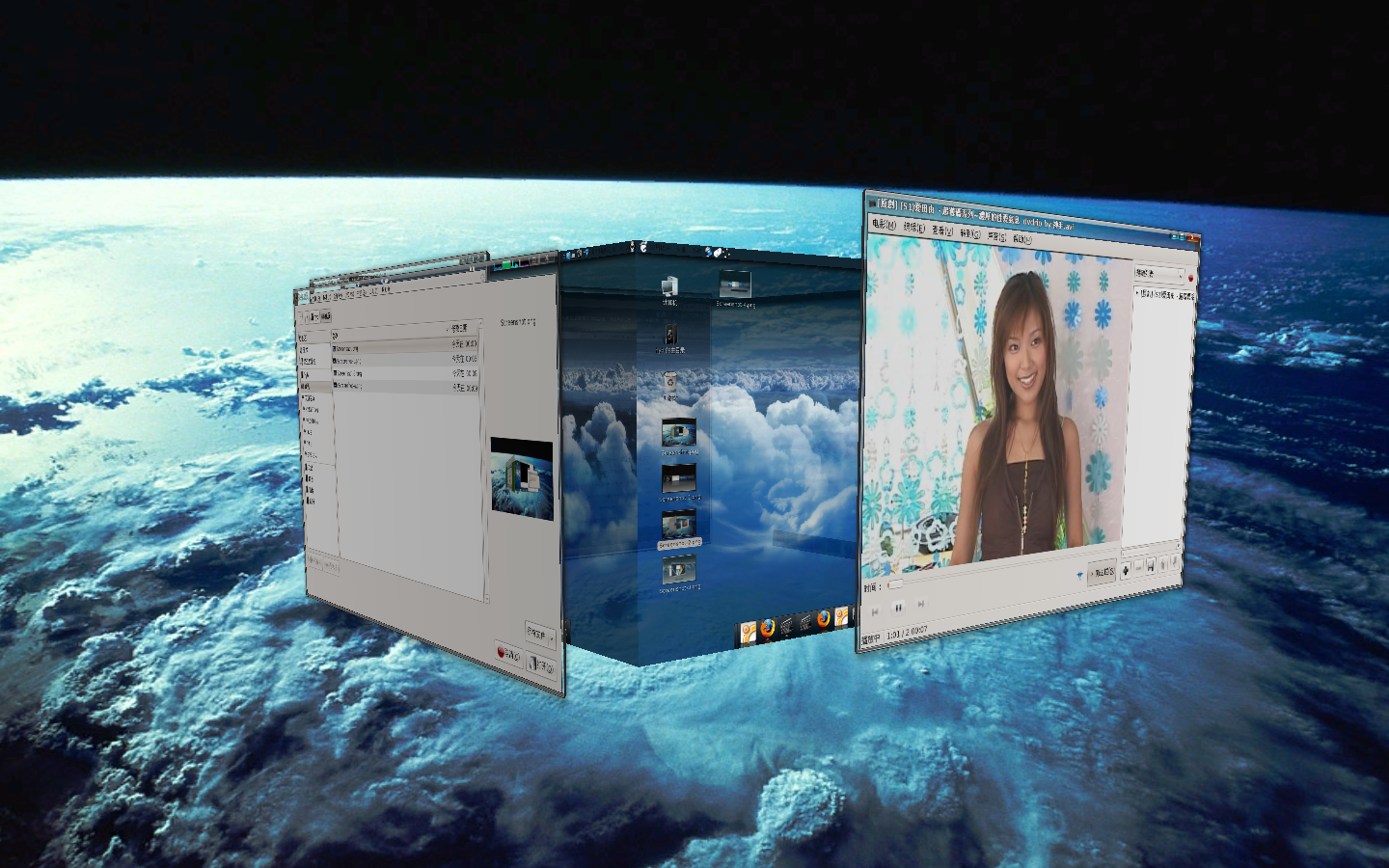
Task: Click the first clapperboard icon in the dock
Action: 786,625
